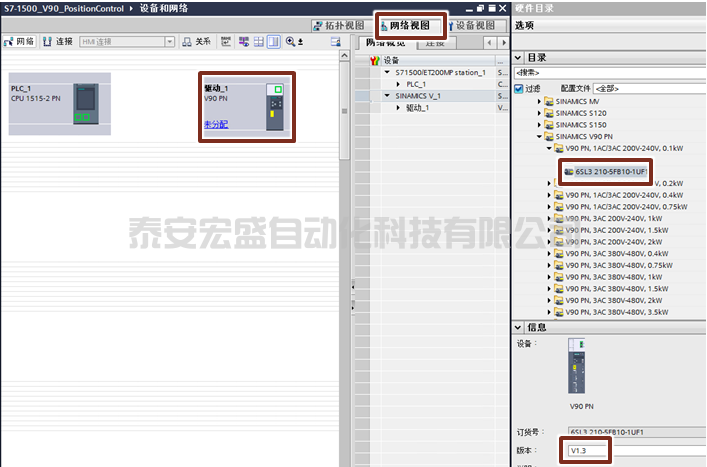This screenshot has width=707, height=467.
Task: Click the 订货号 order number field
Action: (637, 432)
